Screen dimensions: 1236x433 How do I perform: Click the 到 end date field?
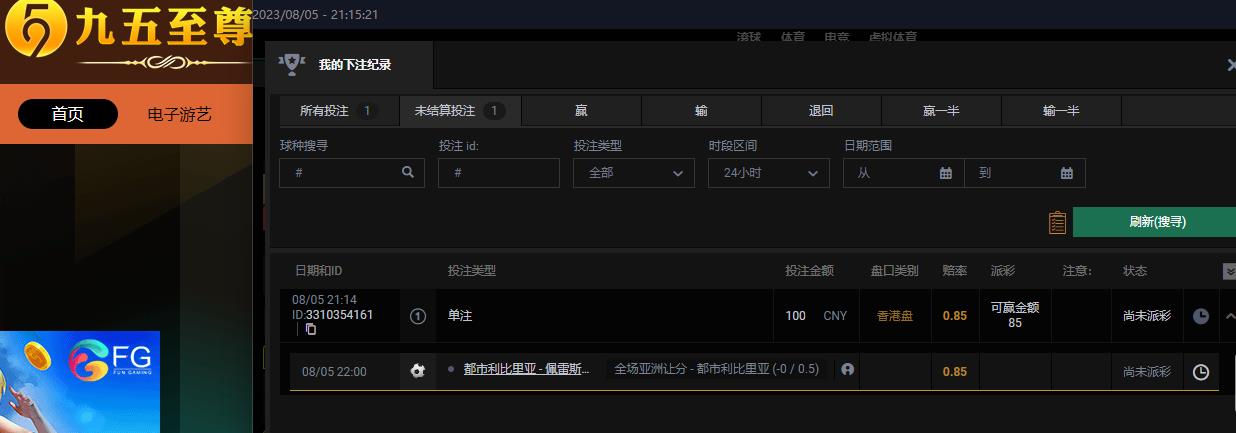[x=1025, y=173]
